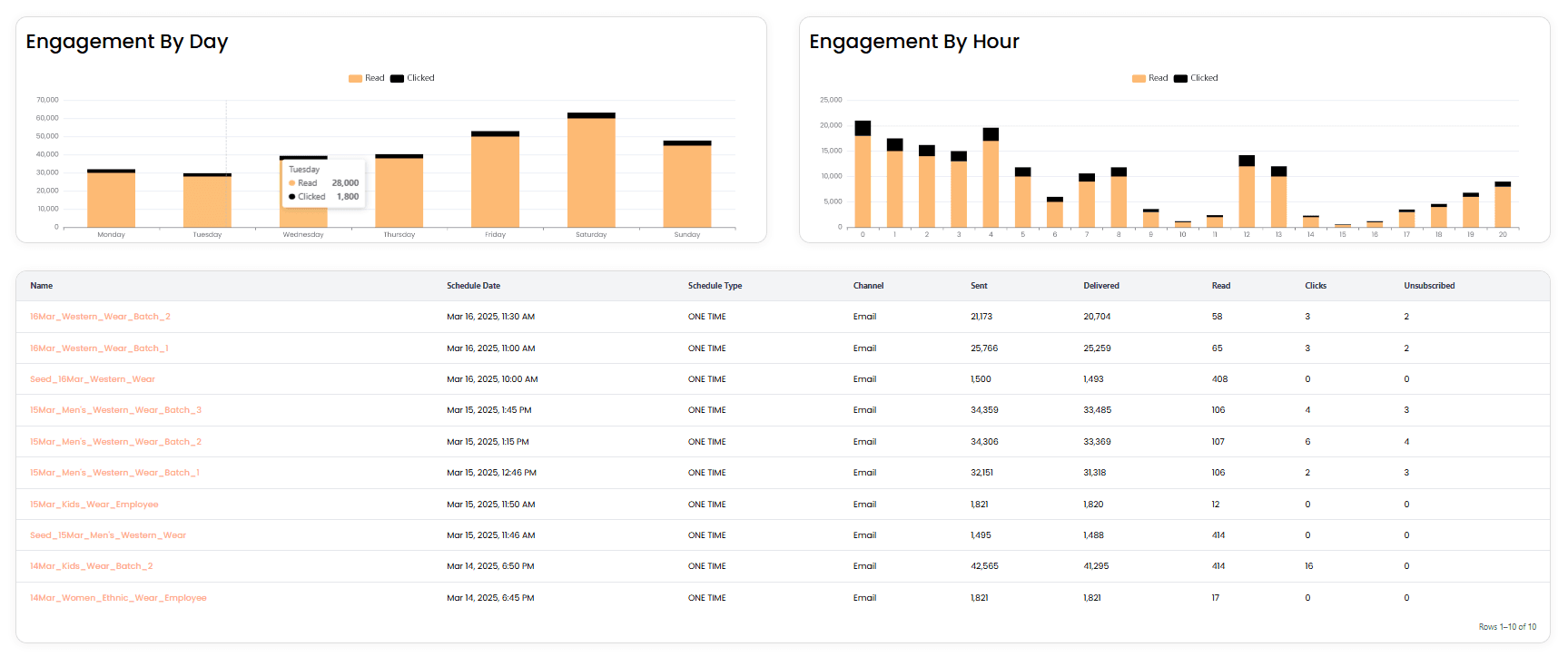Select the Monday bar in Engagement By Day

(111, 200)
